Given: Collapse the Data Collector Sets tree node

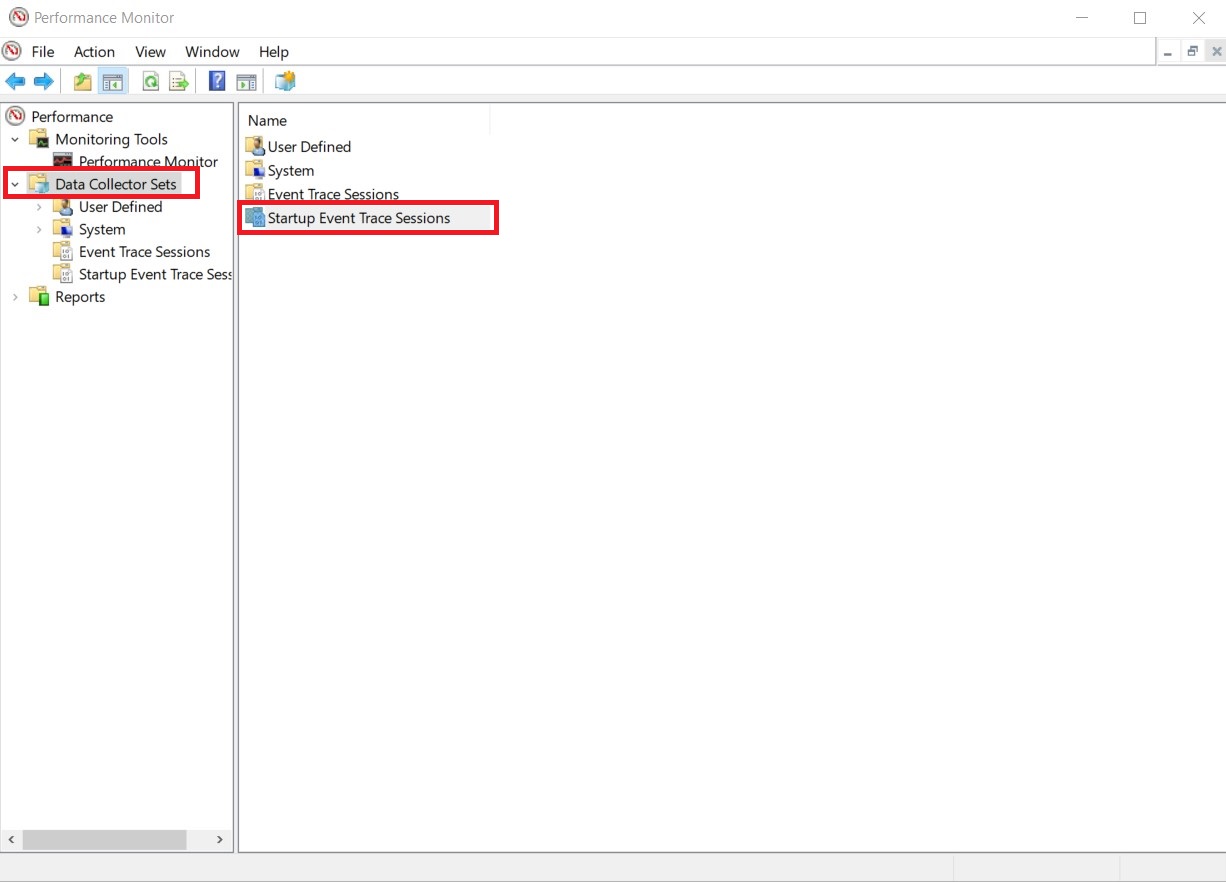Looking at the screenshot, I should [14, 184].
